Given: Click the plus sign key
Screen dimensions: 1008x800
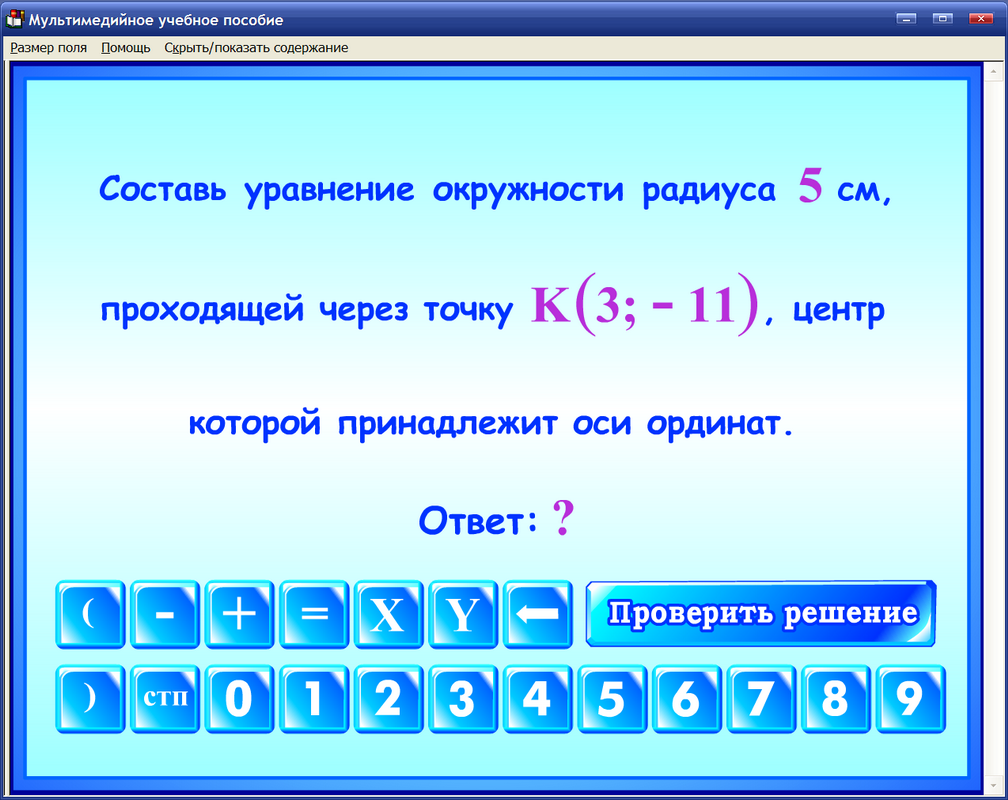Looking at the screenshot, I should pos(239,613).
